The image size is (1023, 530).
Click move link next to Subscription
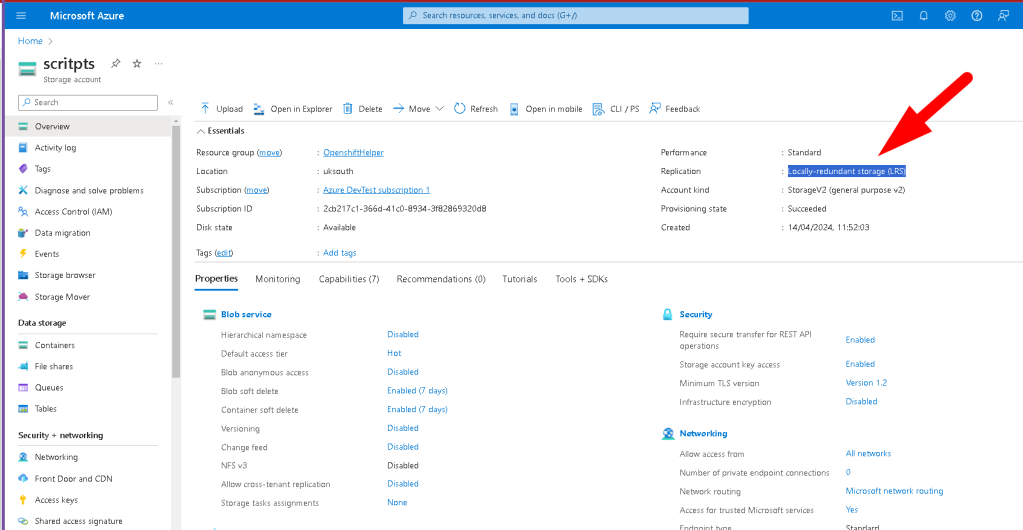[x=257, y=190]
